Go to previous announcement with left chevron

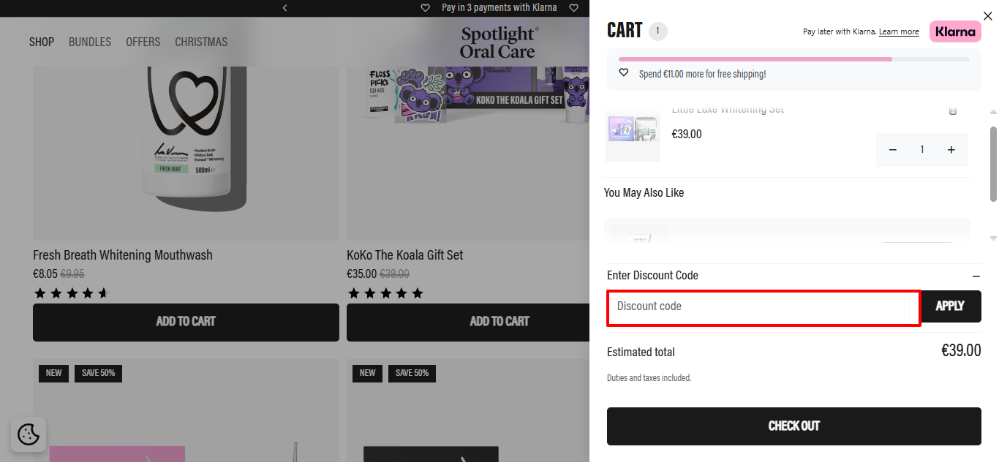[285, 8]
